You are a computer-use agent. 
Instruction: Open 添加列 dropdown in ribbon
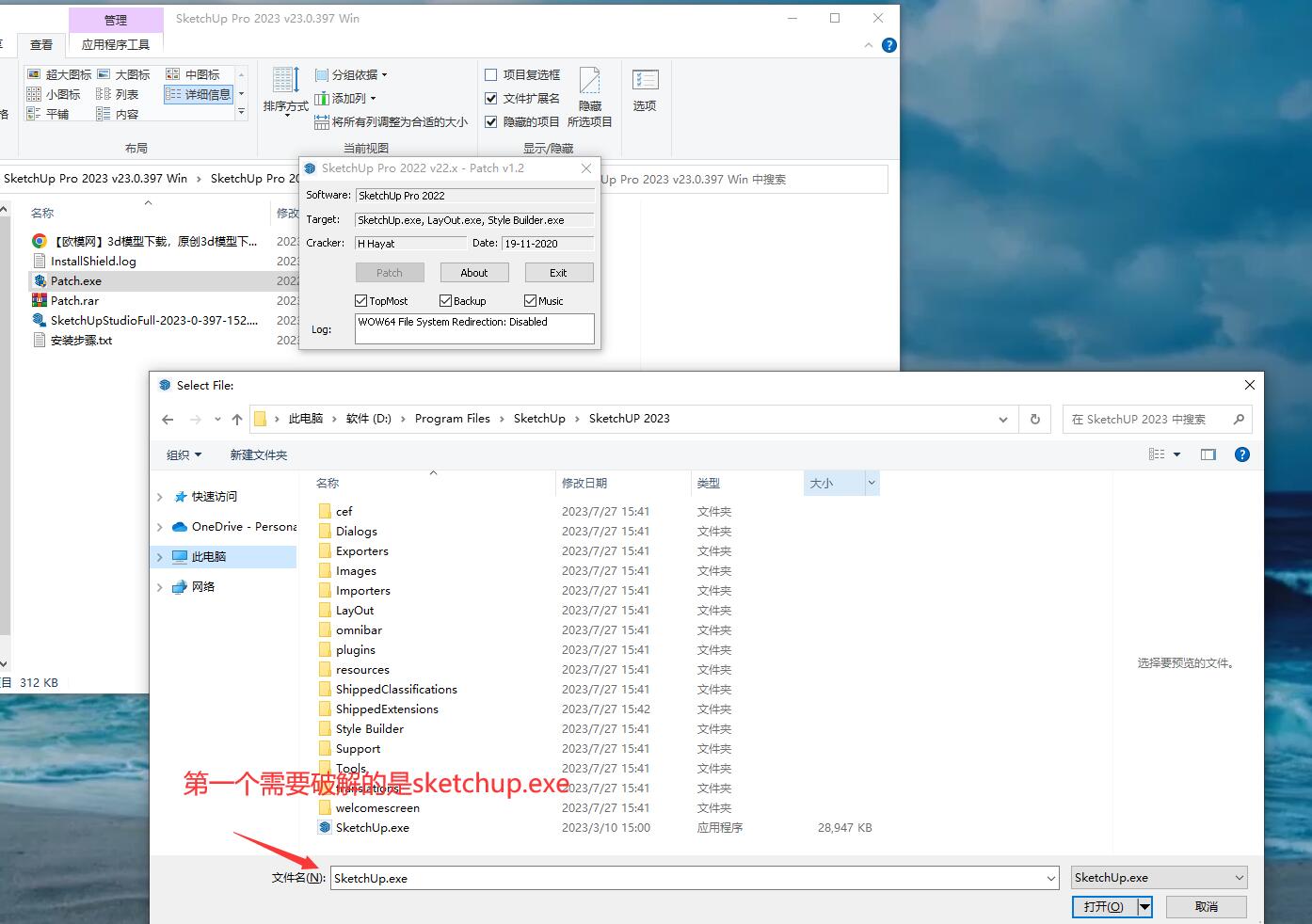coord(345,98)
